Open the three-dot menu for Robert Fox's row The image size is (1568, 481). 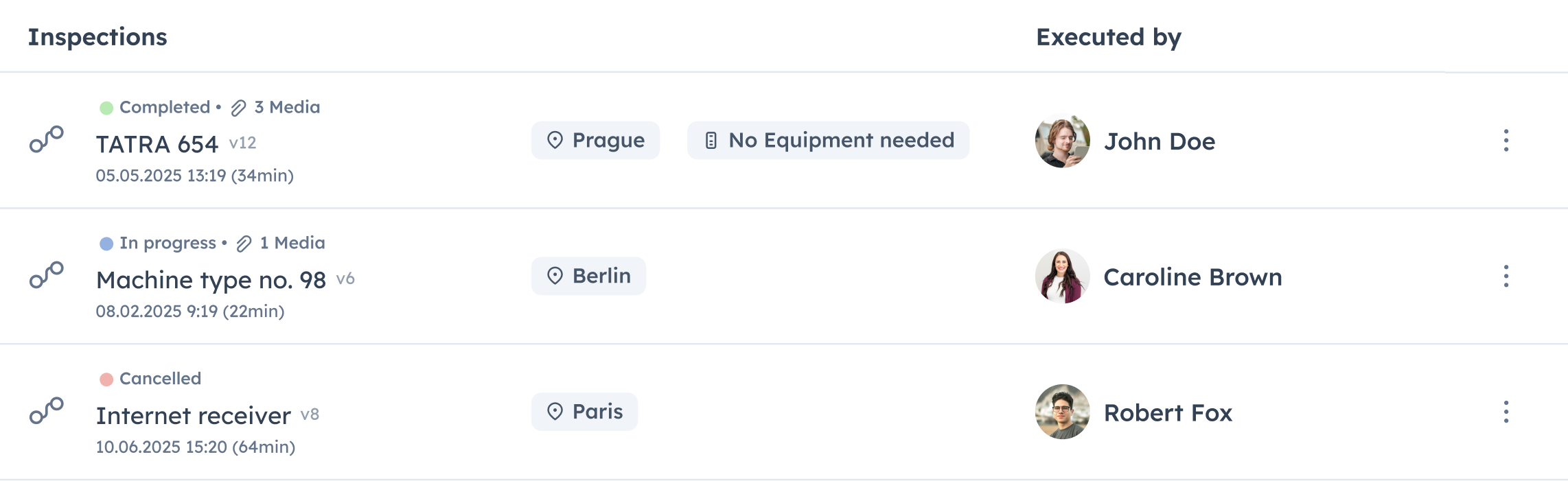click(1506, 412)
